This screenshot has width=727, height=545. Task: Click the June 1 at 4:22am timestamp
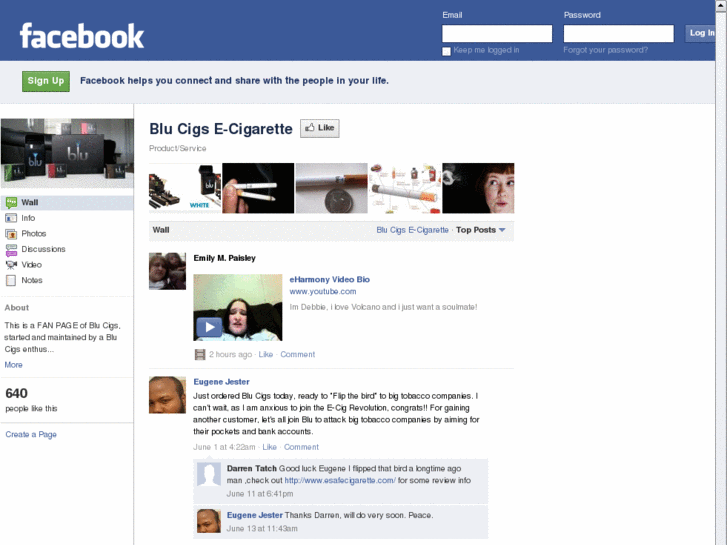point(224,447)
